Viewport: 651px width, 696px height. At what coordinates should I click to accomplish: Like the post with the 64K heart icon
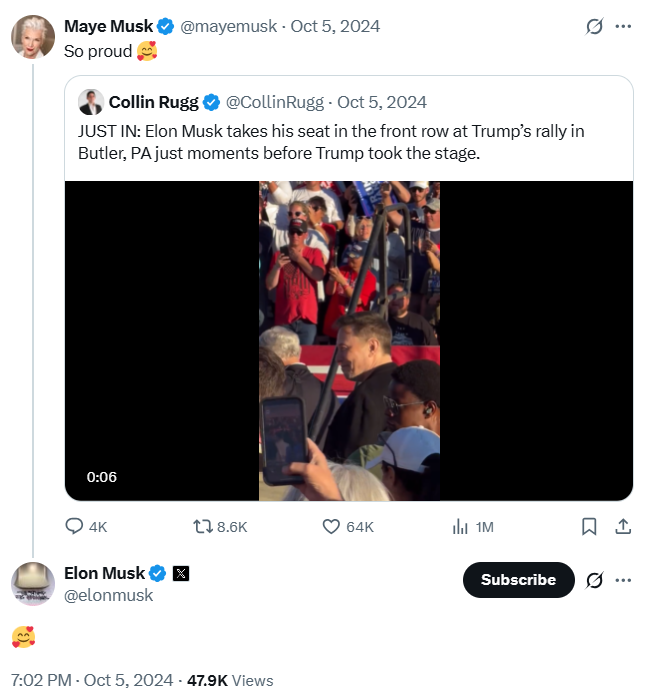pos(332,526)
